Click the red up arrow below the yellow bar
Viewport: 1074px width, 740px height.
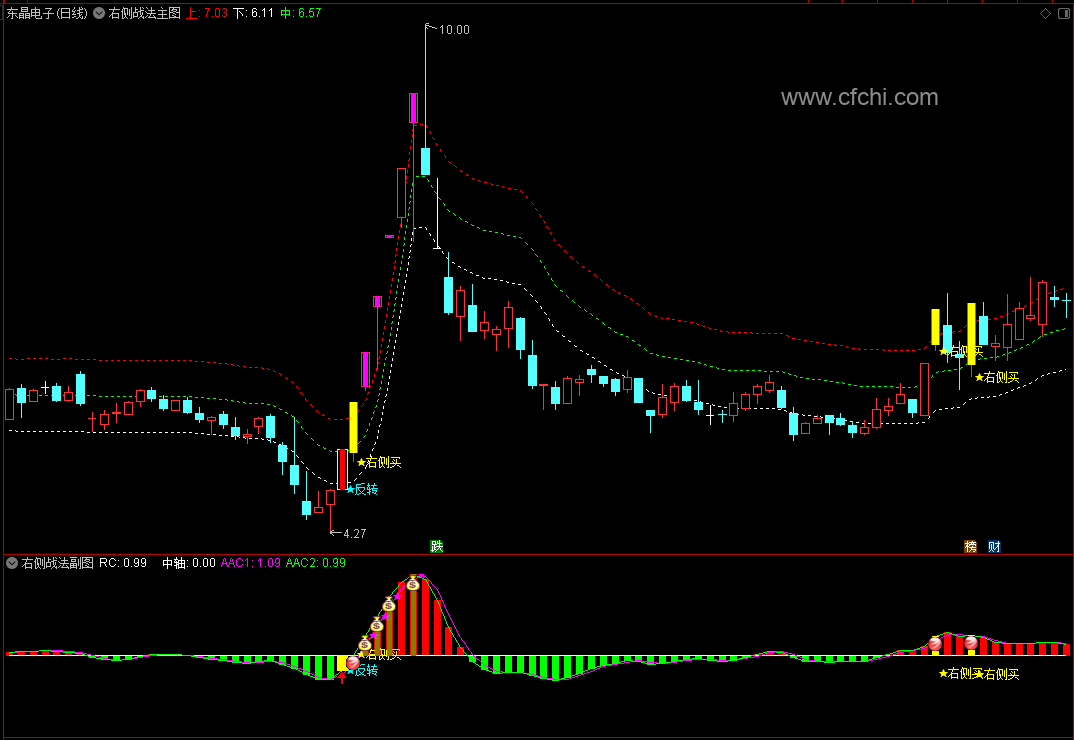[342, 678]
